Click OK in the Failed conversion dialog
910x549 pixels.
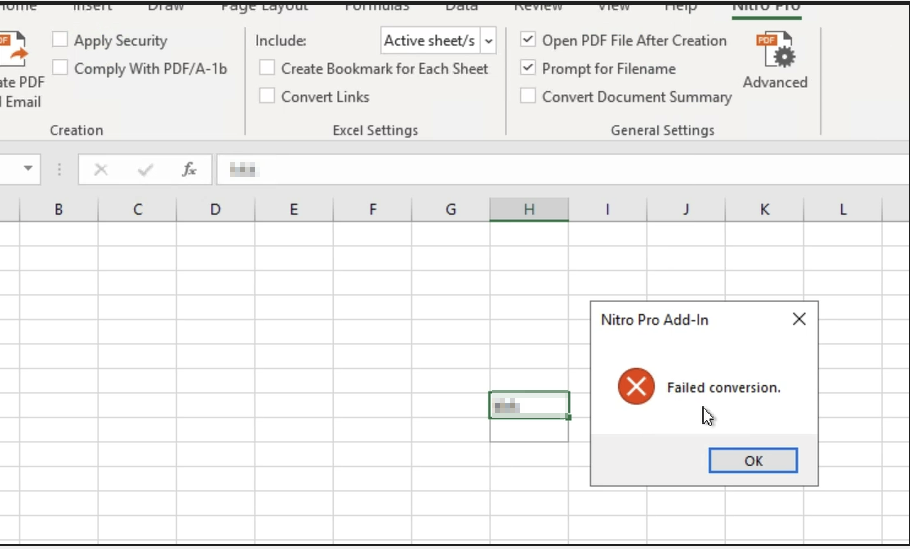click(x=753, y=460)
